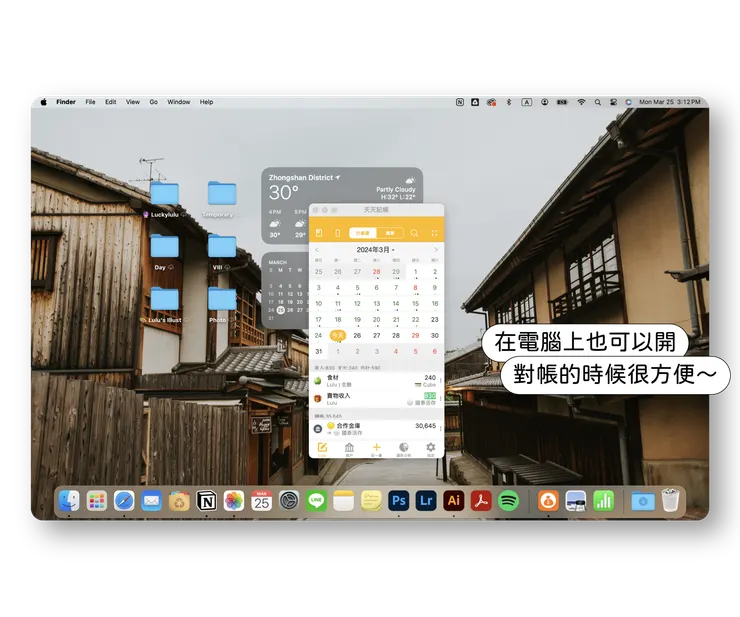The height and width of the screenshot is (617, 740).
Task: Select the highlighted 今天 date in the calendar
Action: (x=337, y=335)
